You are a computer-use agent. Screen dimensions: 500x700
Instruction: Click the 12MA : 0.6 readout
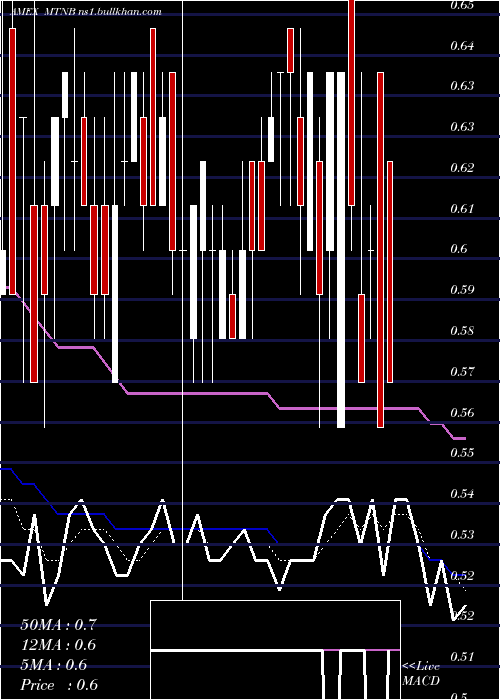(x=58, y=645)
